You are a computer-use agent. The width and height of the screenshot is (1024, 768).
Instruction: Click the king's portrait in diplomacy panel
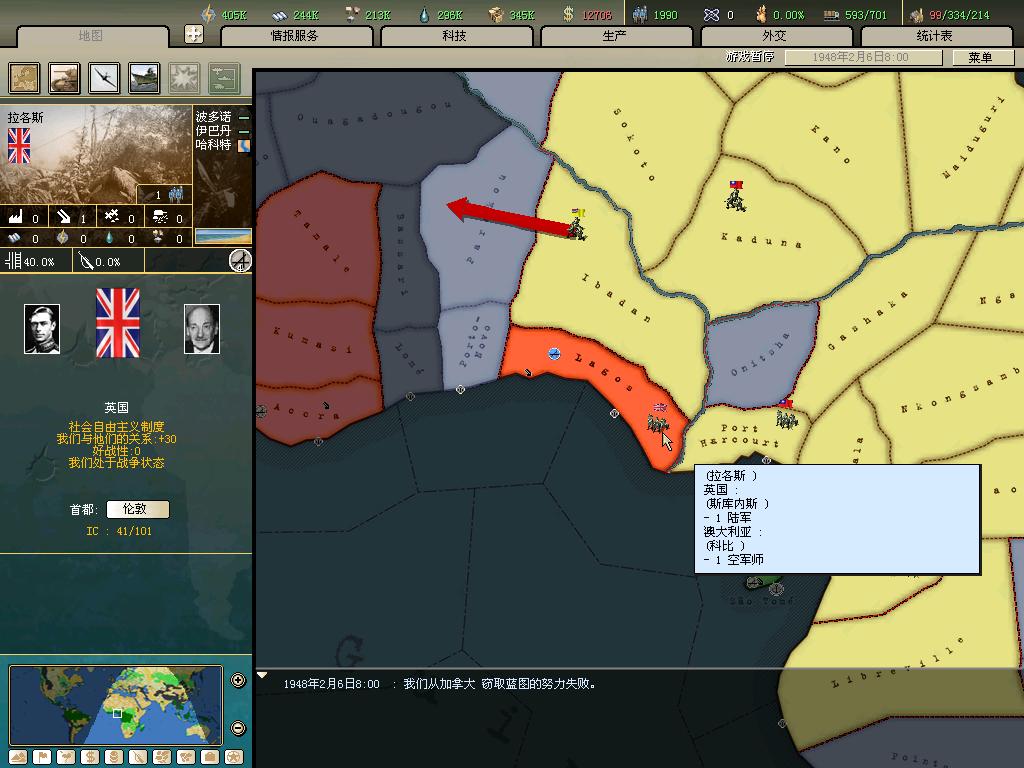(x=42, y=328)
